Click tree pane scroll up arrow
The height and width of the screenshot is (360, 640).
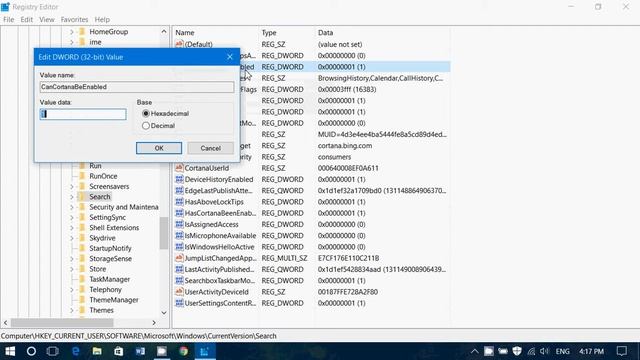pos(164,31)
